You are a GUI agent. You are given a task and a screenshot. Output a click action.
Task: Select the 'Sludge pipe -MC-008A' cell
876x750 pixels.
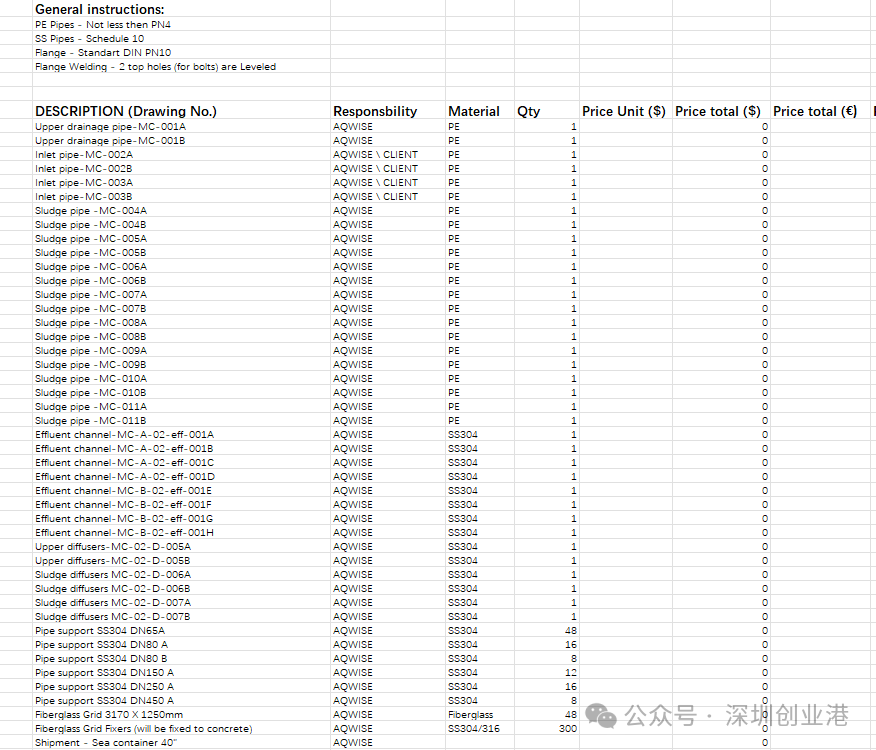pyautogui.click(x=181, y=322)
